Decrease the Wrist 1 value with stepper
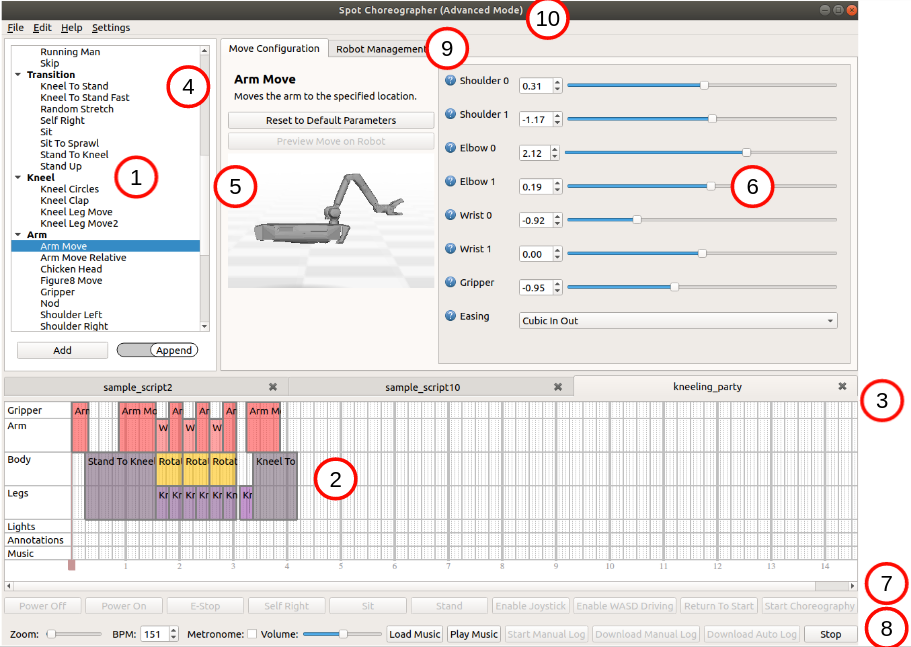 point(558,257)
